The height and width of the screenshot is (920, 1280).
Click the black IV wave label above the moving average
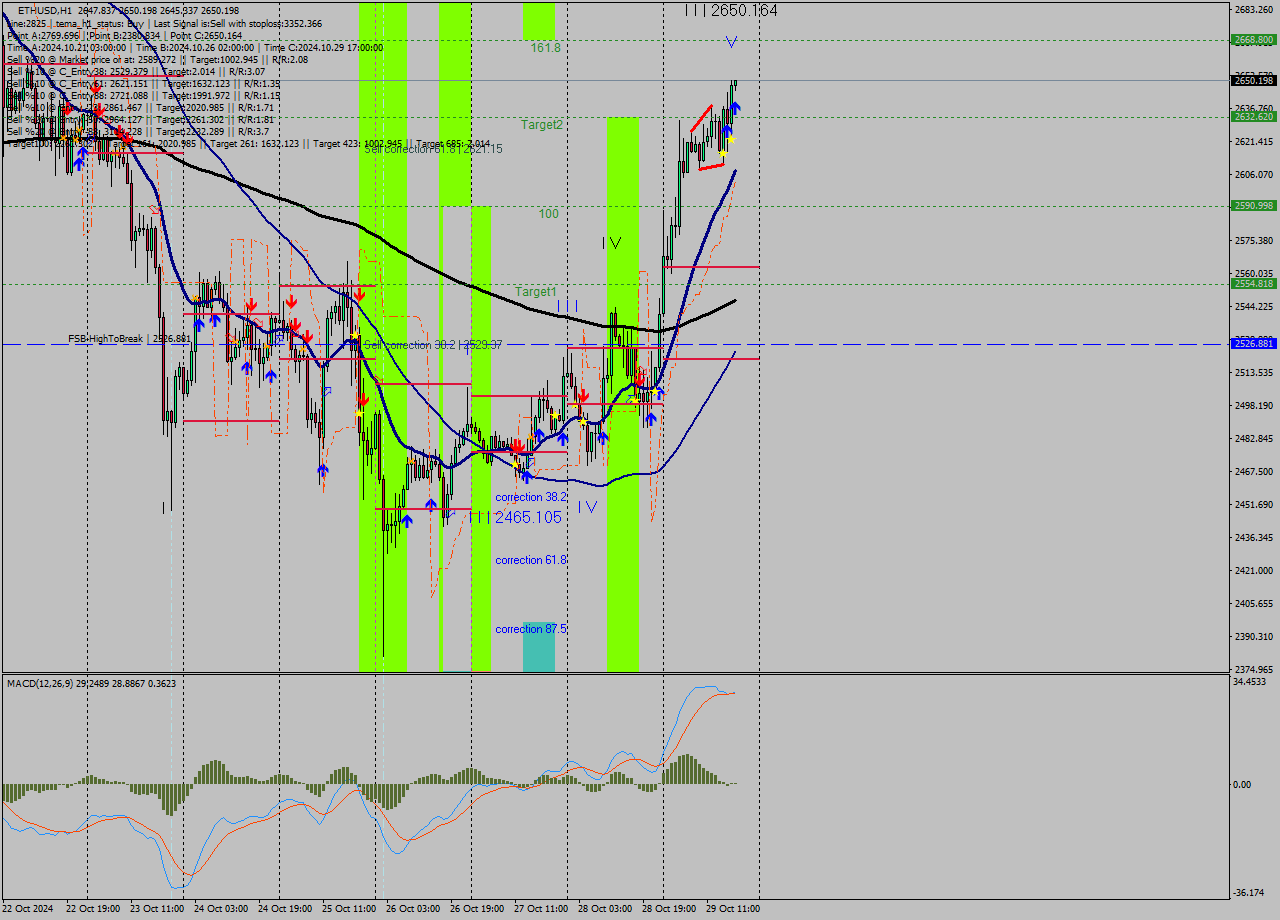pos(612,243)
